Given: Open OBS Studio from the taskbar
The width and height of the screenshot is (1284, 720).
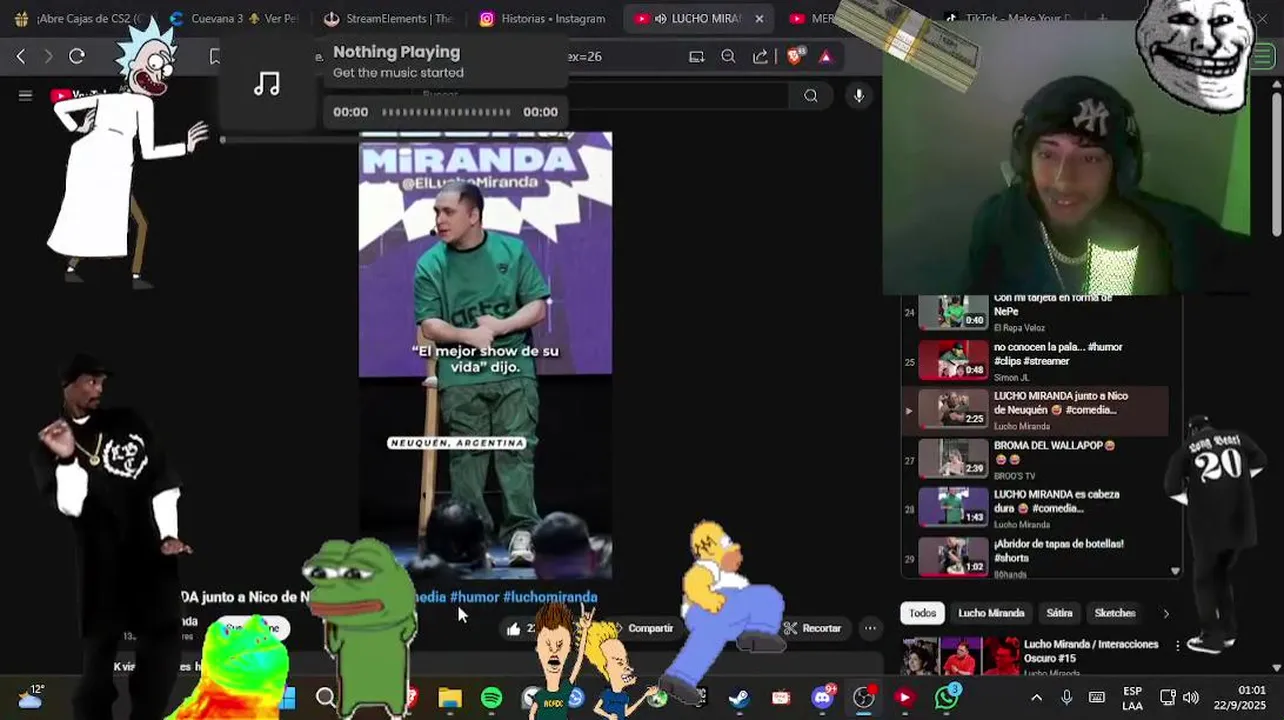Looking at the screenshot, I should pos(864,698).
